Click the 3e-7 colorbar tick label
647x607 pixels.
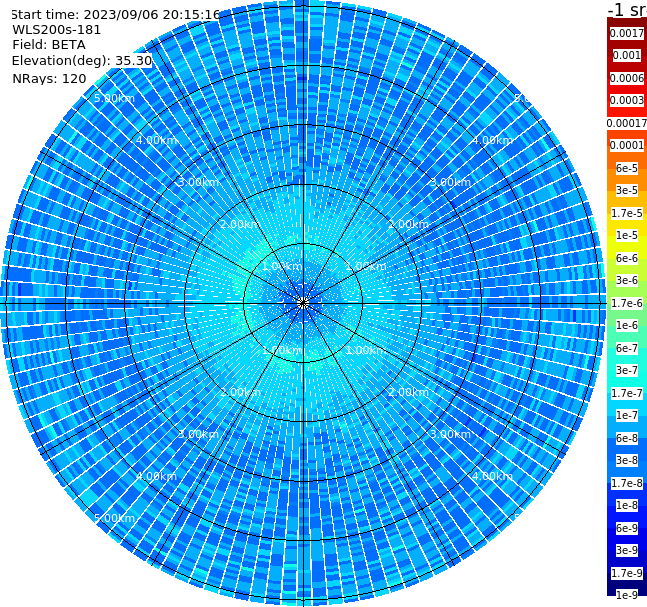627,370
